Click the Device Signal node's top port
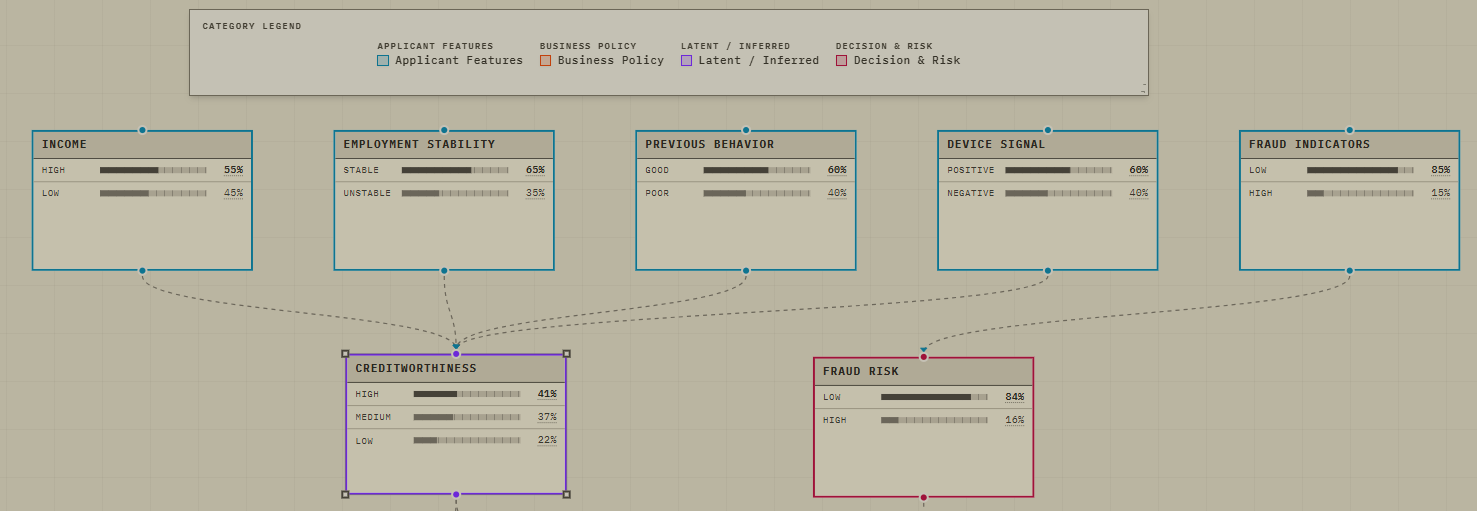Viewport: 1477px width, 511px height. pos(1048,130)
